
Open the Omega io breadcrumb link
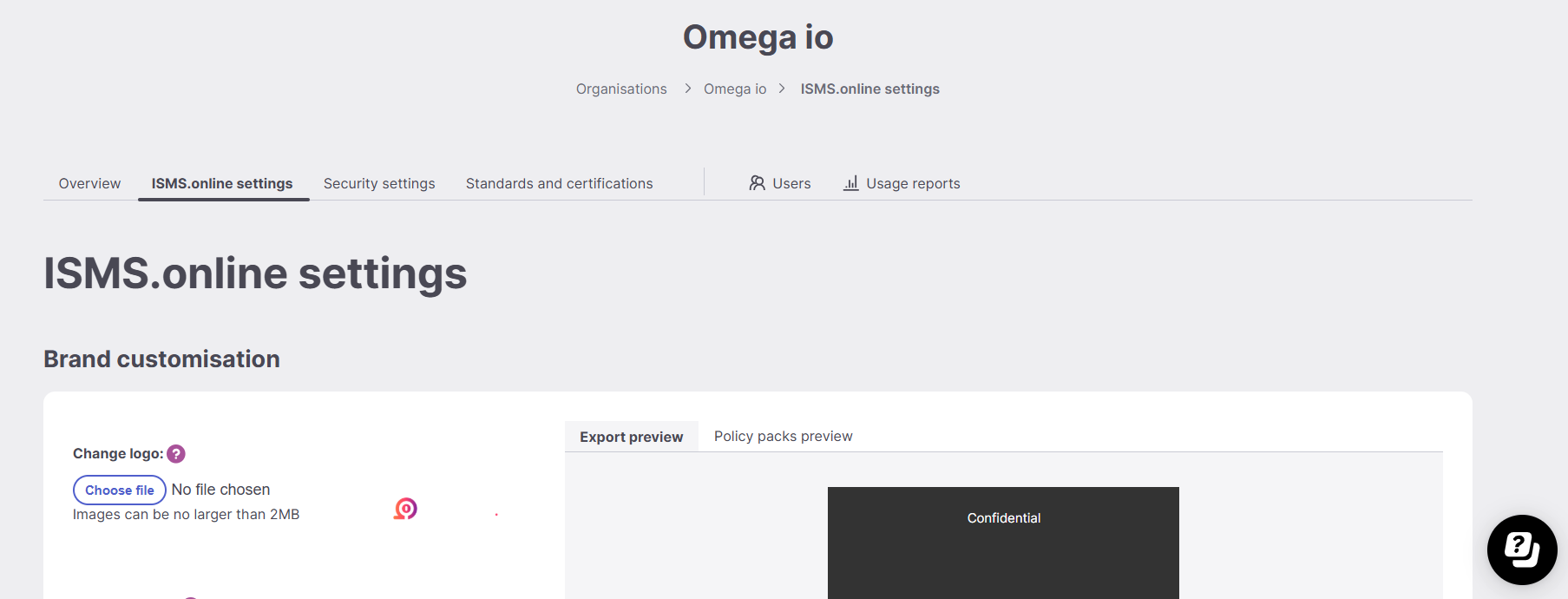coord(735,89)
